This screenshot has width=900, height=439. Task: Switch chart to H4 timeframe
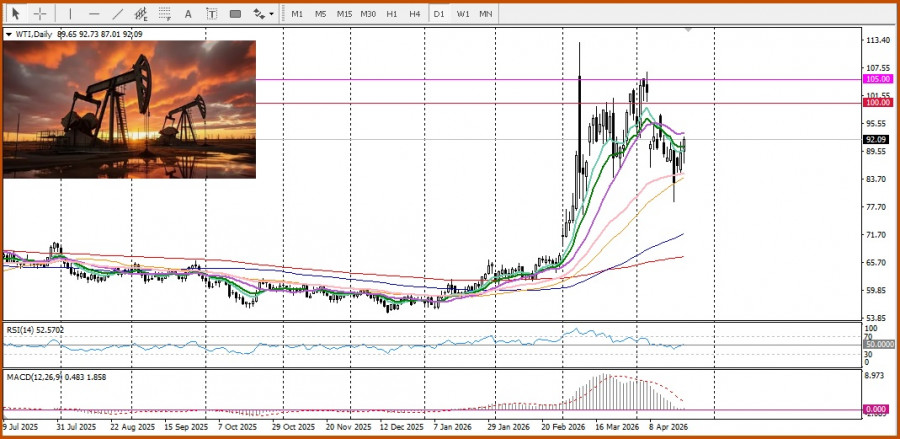click(414, 14)
